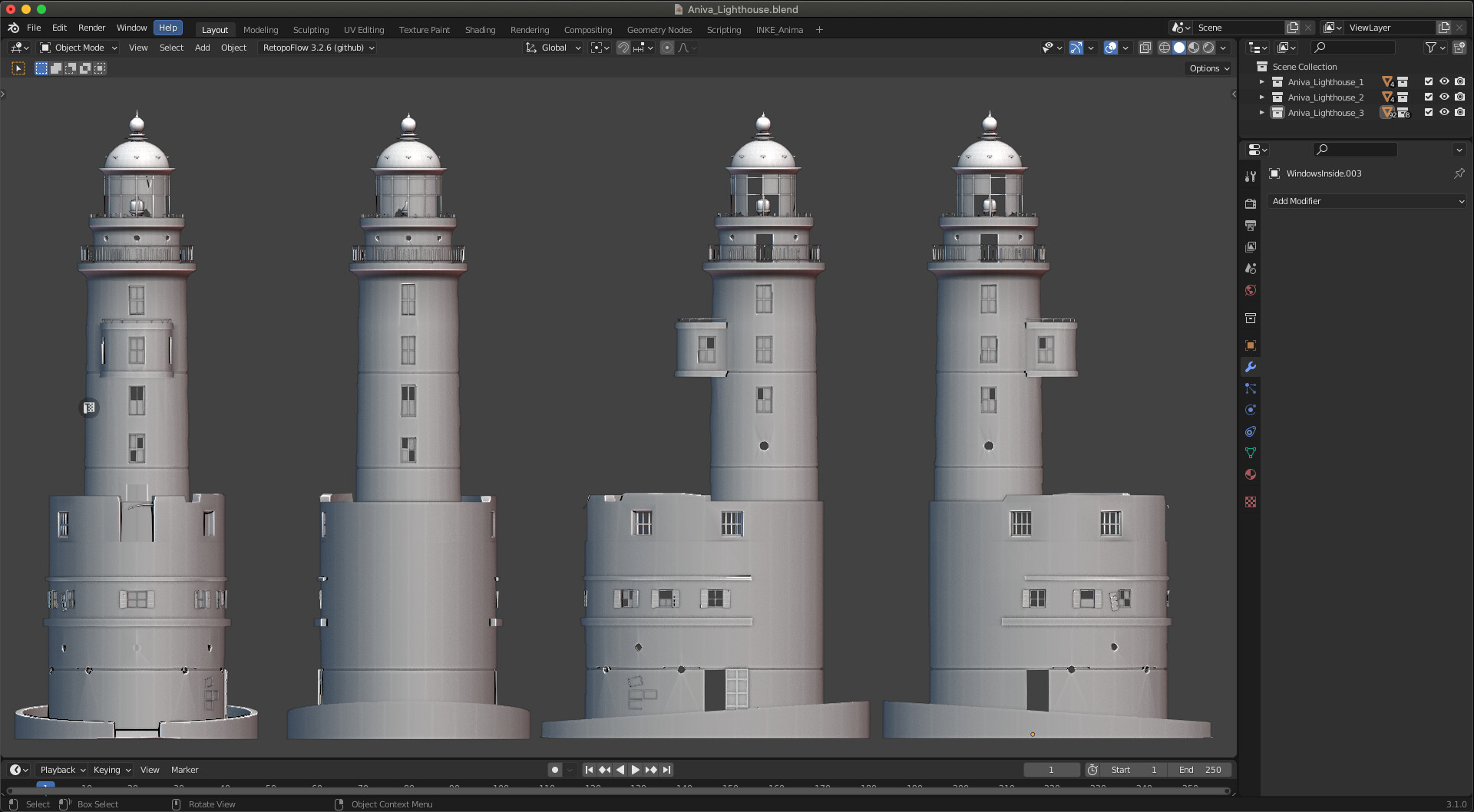Image resolution: width=1474 pixels, height=812 pixels.
Task: Switch to the Geometry Nodes workspace tab
Action: click(x=659, y=30)
